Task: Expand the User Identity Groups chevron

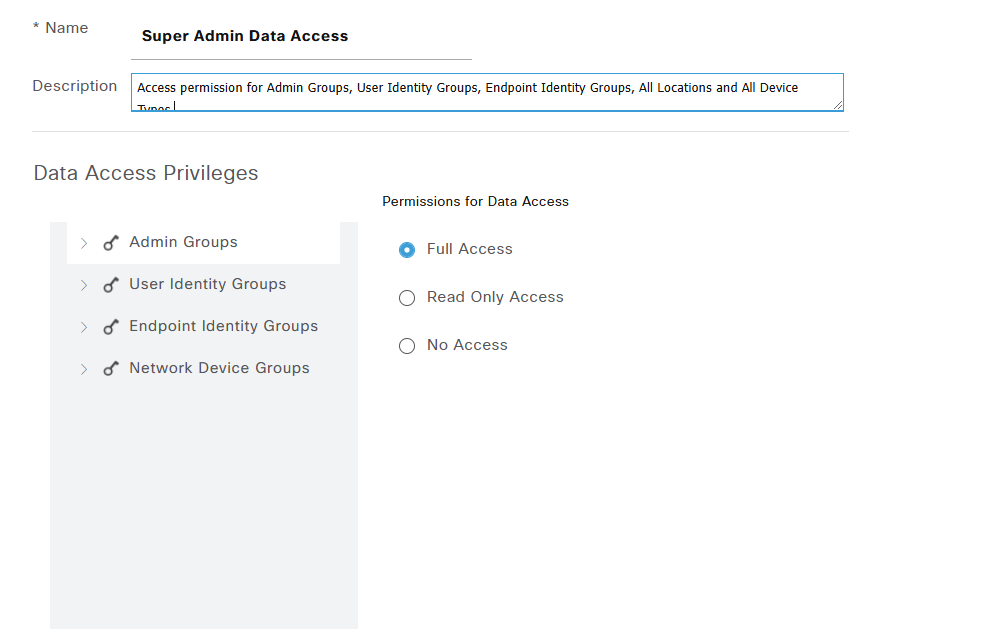Action: click(84, 285)
